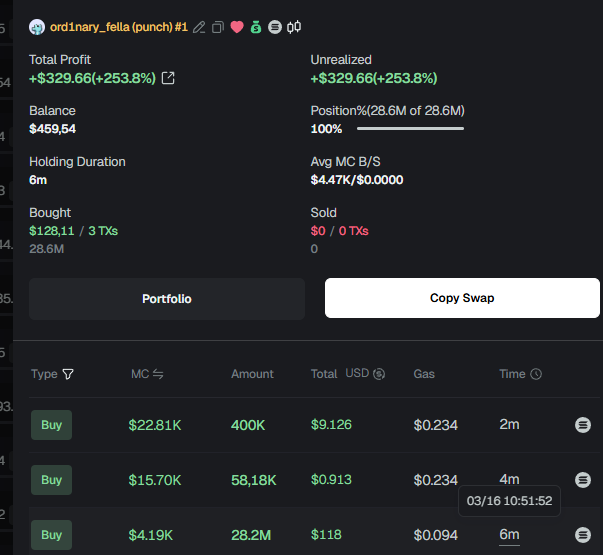The width and height of the screenshot is (603, 555).
Task: Filter transactions by Type funnel icon
Action: (x=68, y=374)
